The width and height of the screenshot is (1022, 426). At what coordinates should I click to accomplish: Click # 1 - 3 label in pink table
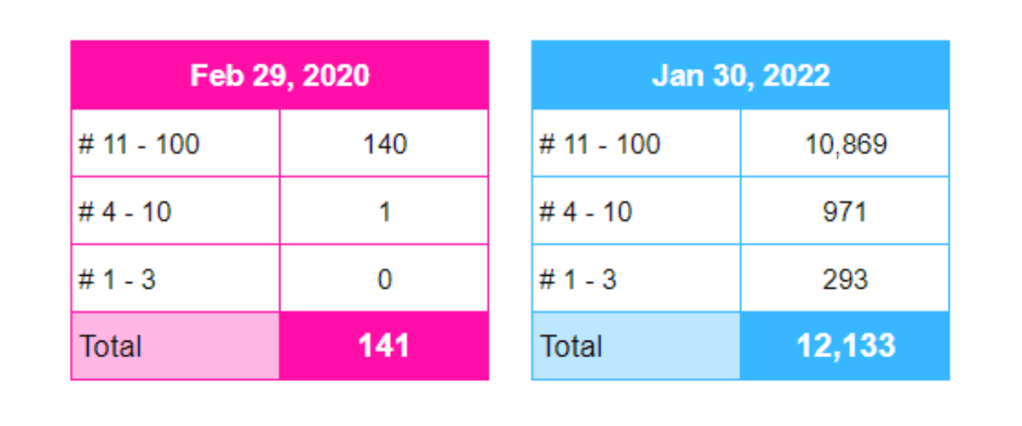pos(118,279)
